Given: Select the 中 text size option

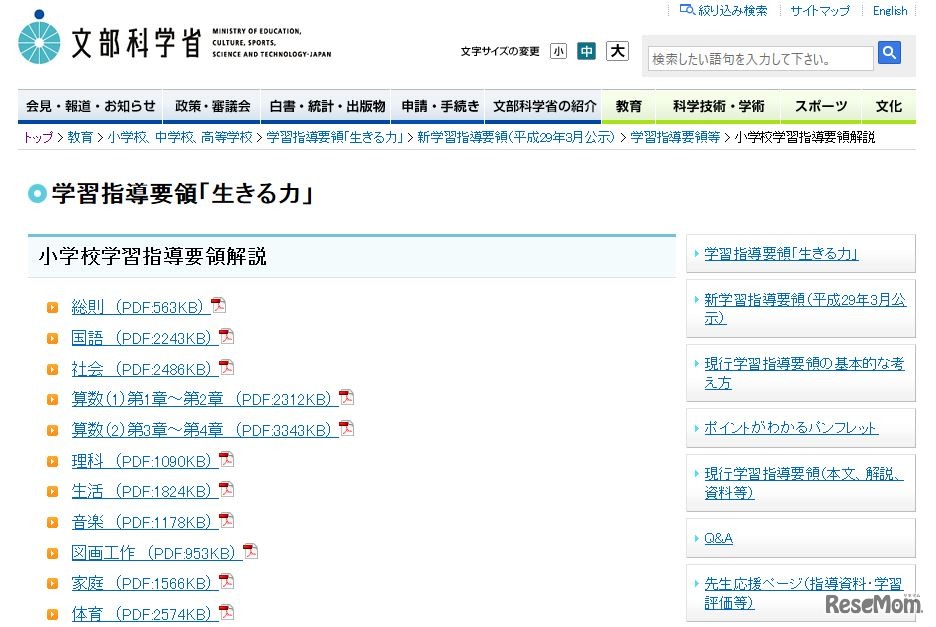Looking at the screenshot, I should tap(587, 50).
